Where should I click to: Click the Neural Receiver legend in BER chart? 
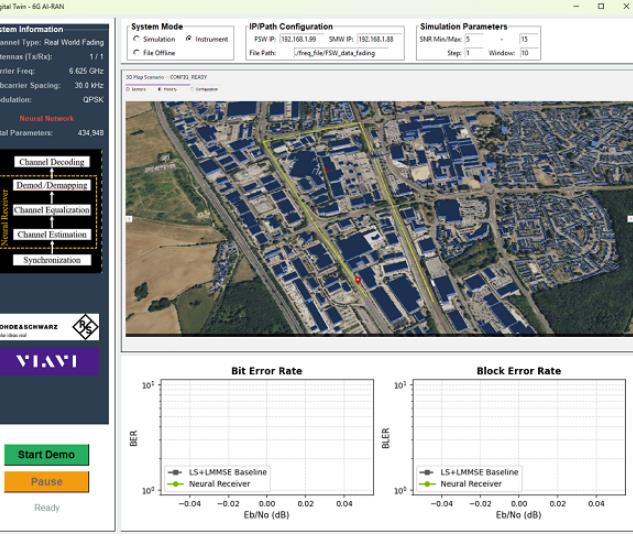(x=210, y=484)
